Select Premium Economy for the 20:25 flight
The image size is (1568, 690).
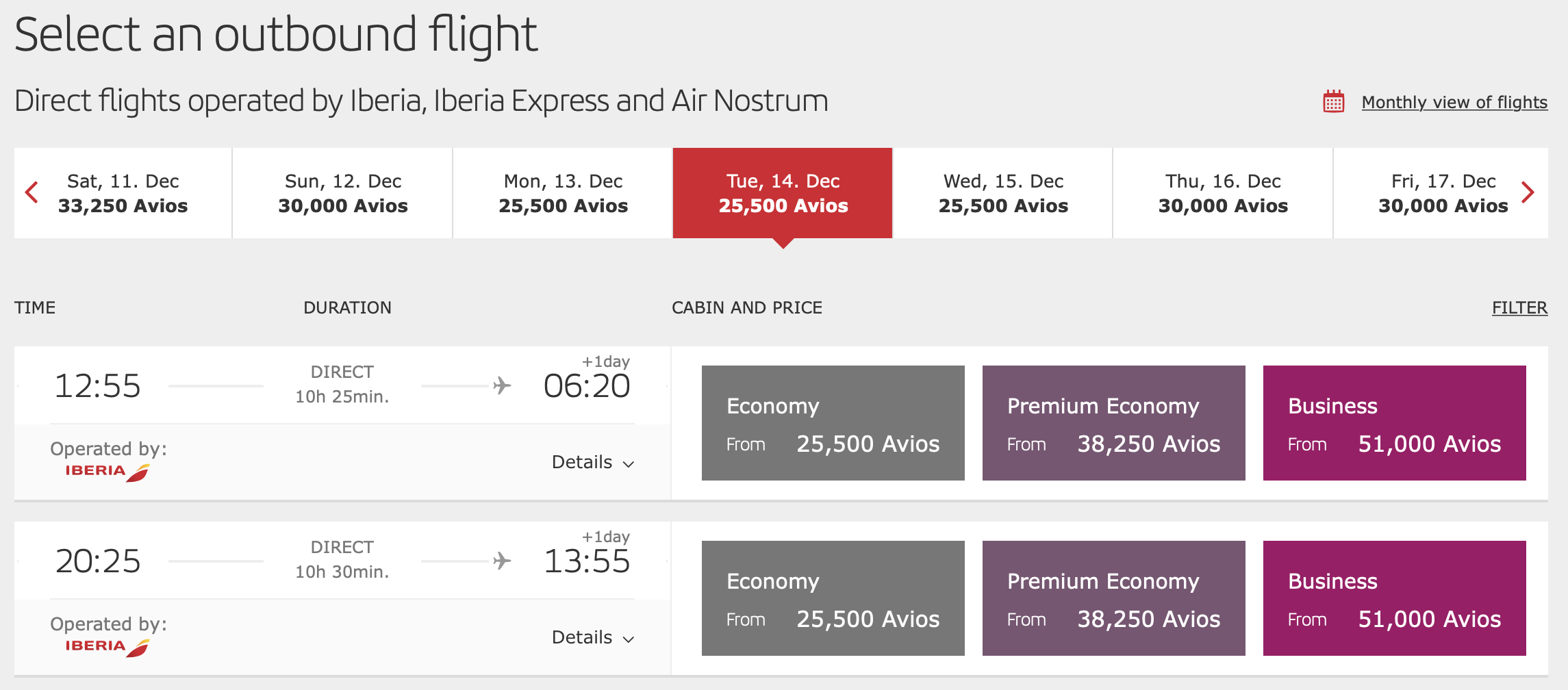(x=1113, y=598)
